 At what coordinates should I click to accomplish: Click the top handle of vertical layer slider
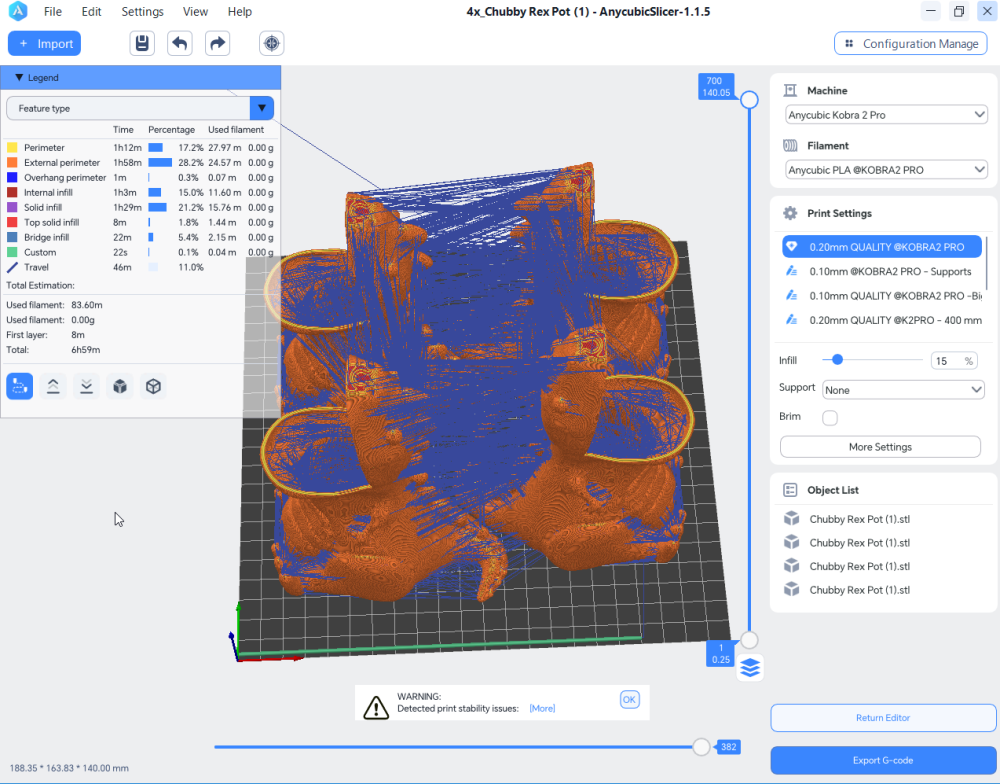coord(749,100)
